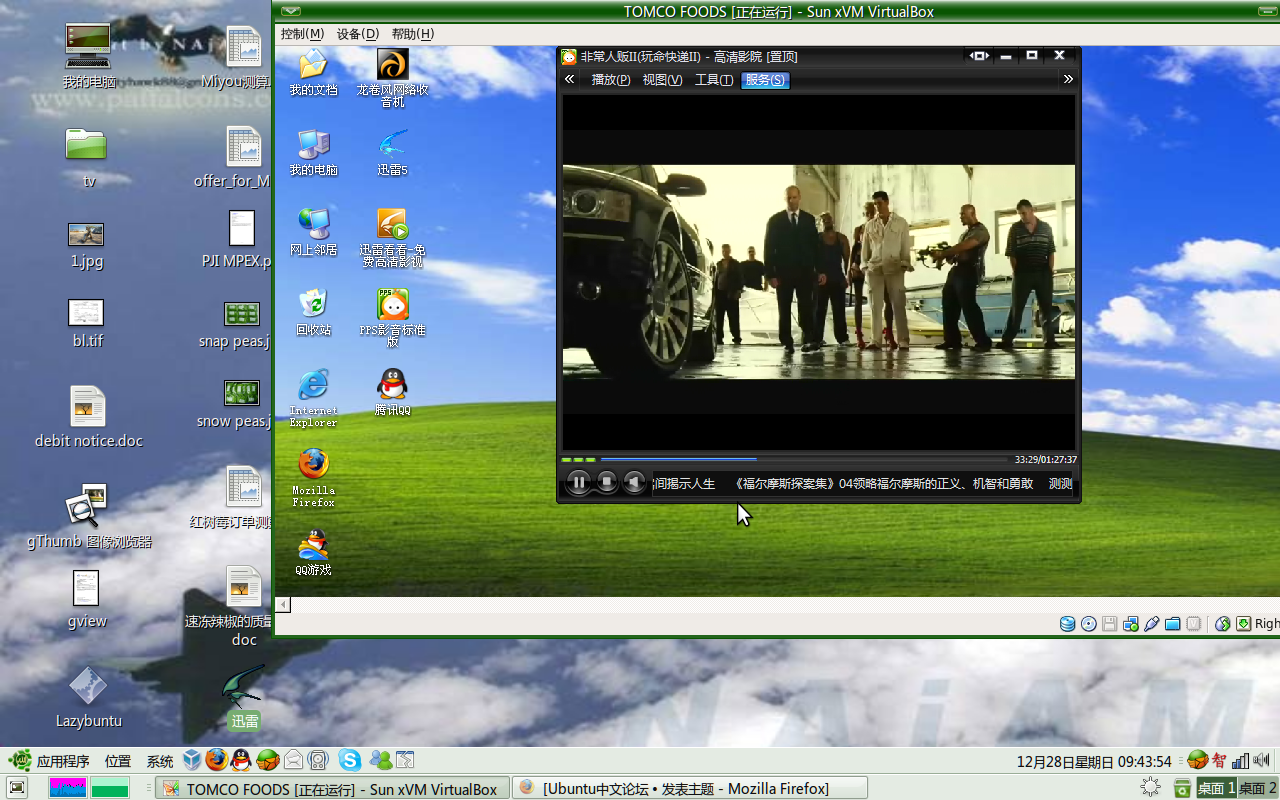
Task: Click the panel date and time clock
Action: 1094,761
